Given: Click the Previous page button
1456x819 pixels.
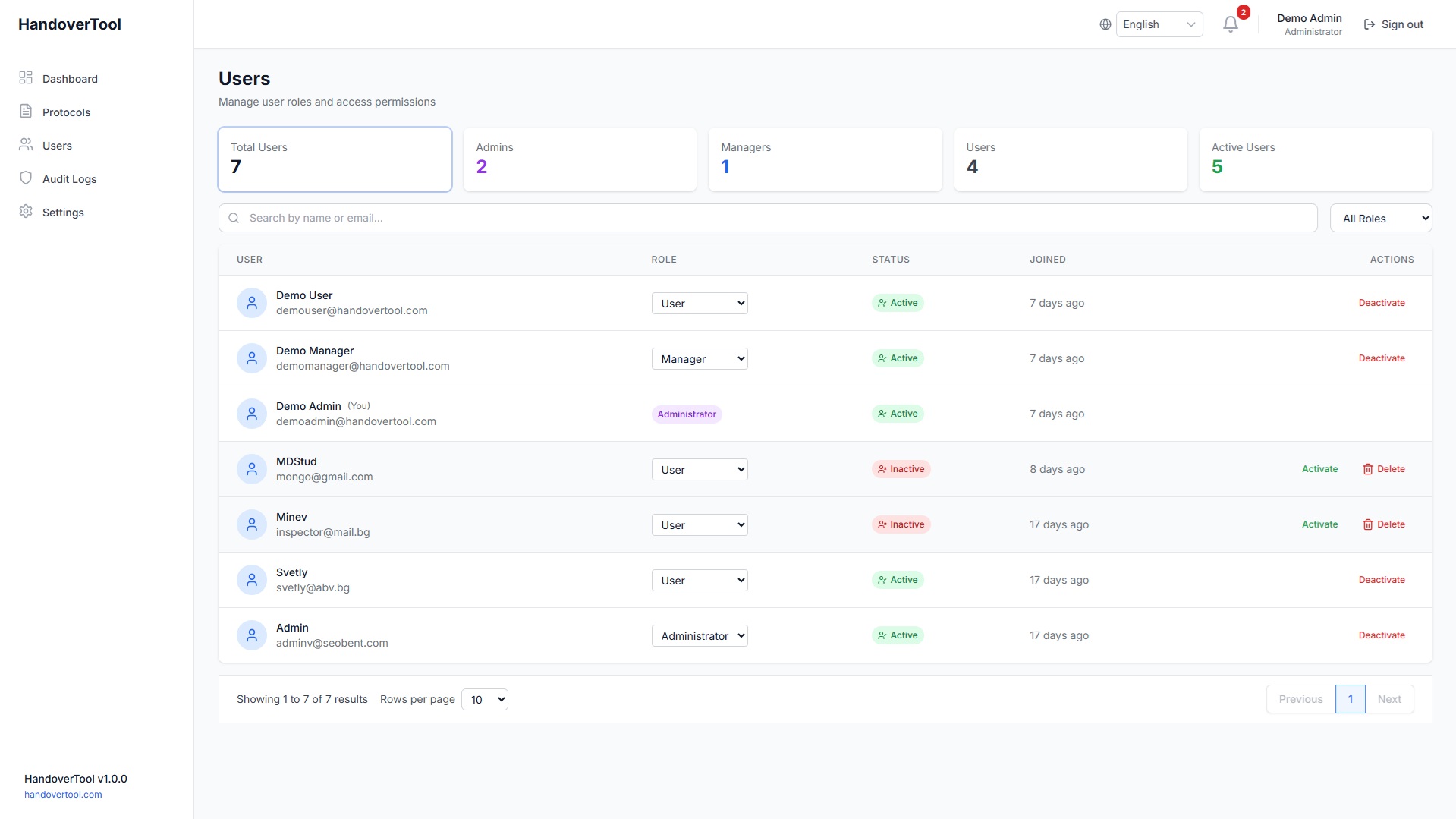Looking at the screenshot, I should (x=1300, y=699).
